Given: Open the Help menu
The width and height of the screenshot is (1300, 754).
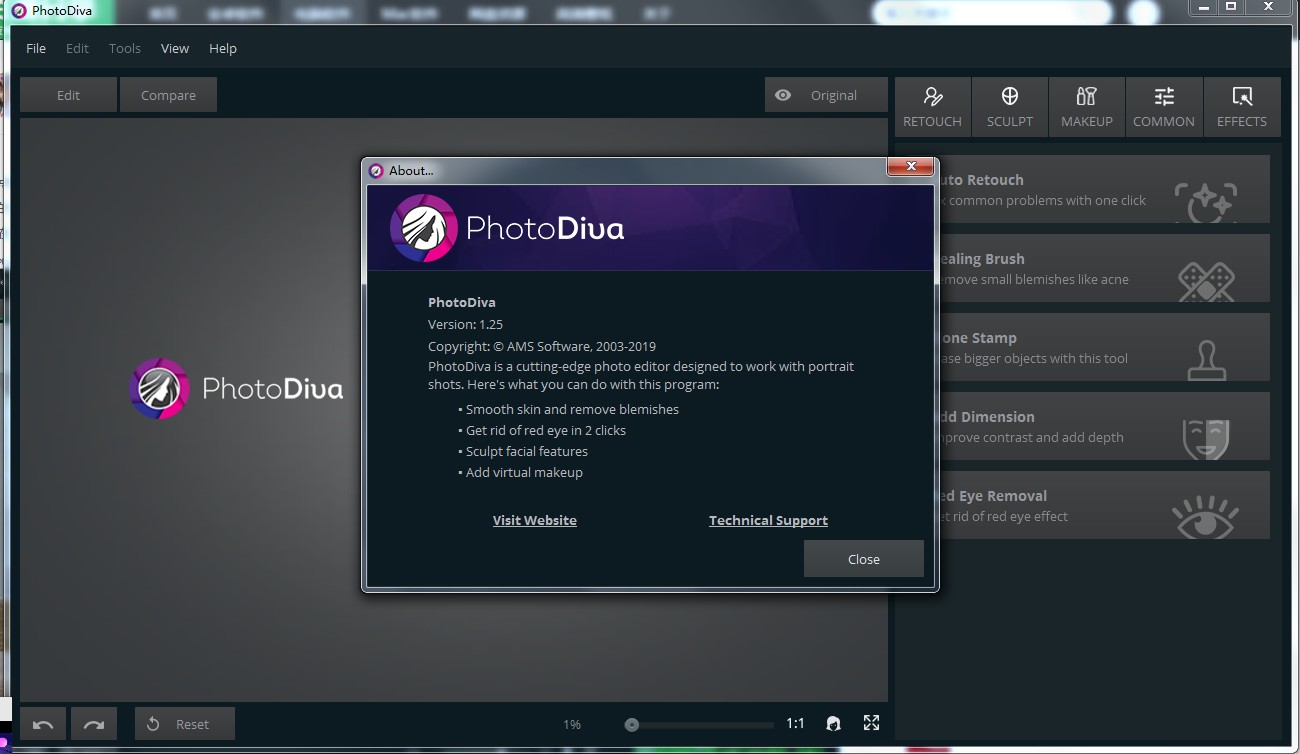Looking at the screenshot, I should 223,48.
